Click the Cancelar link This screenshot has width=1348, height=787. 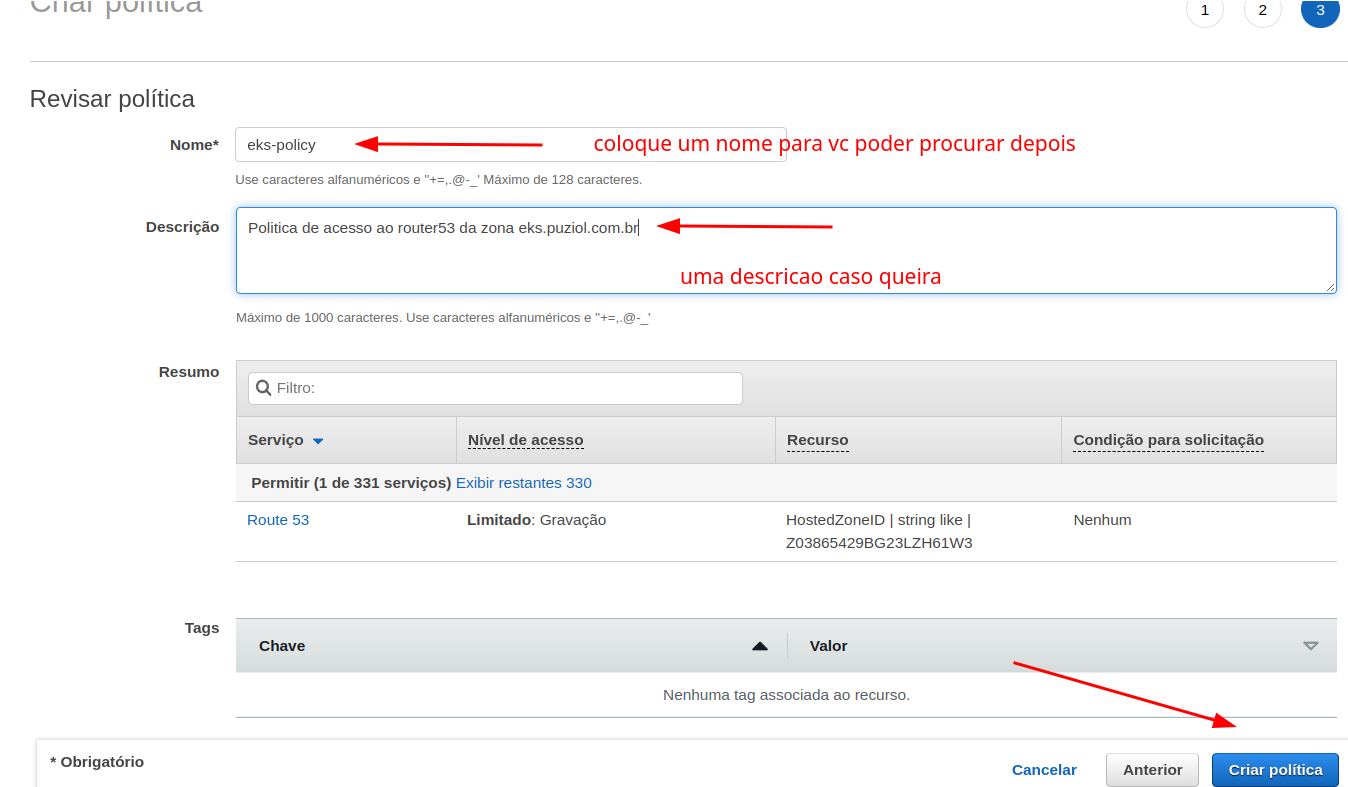coord(1044,770)
